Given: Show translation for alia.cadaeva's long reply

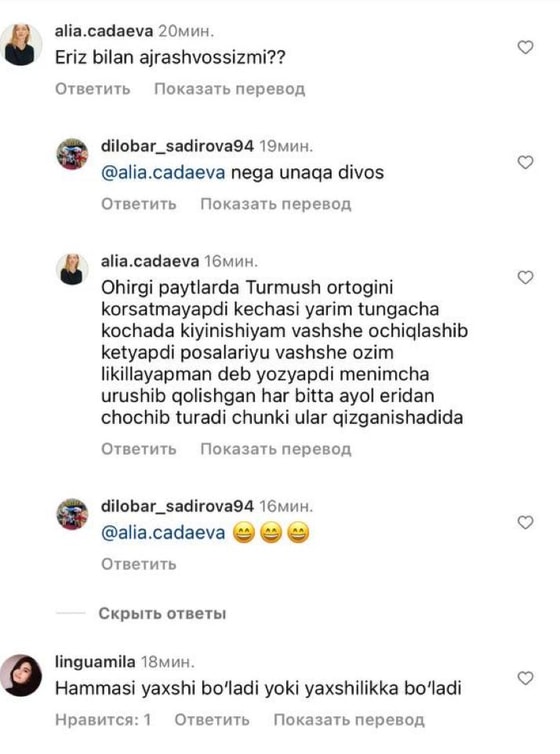Looking at the screenshot, I should tap(275, 449).
